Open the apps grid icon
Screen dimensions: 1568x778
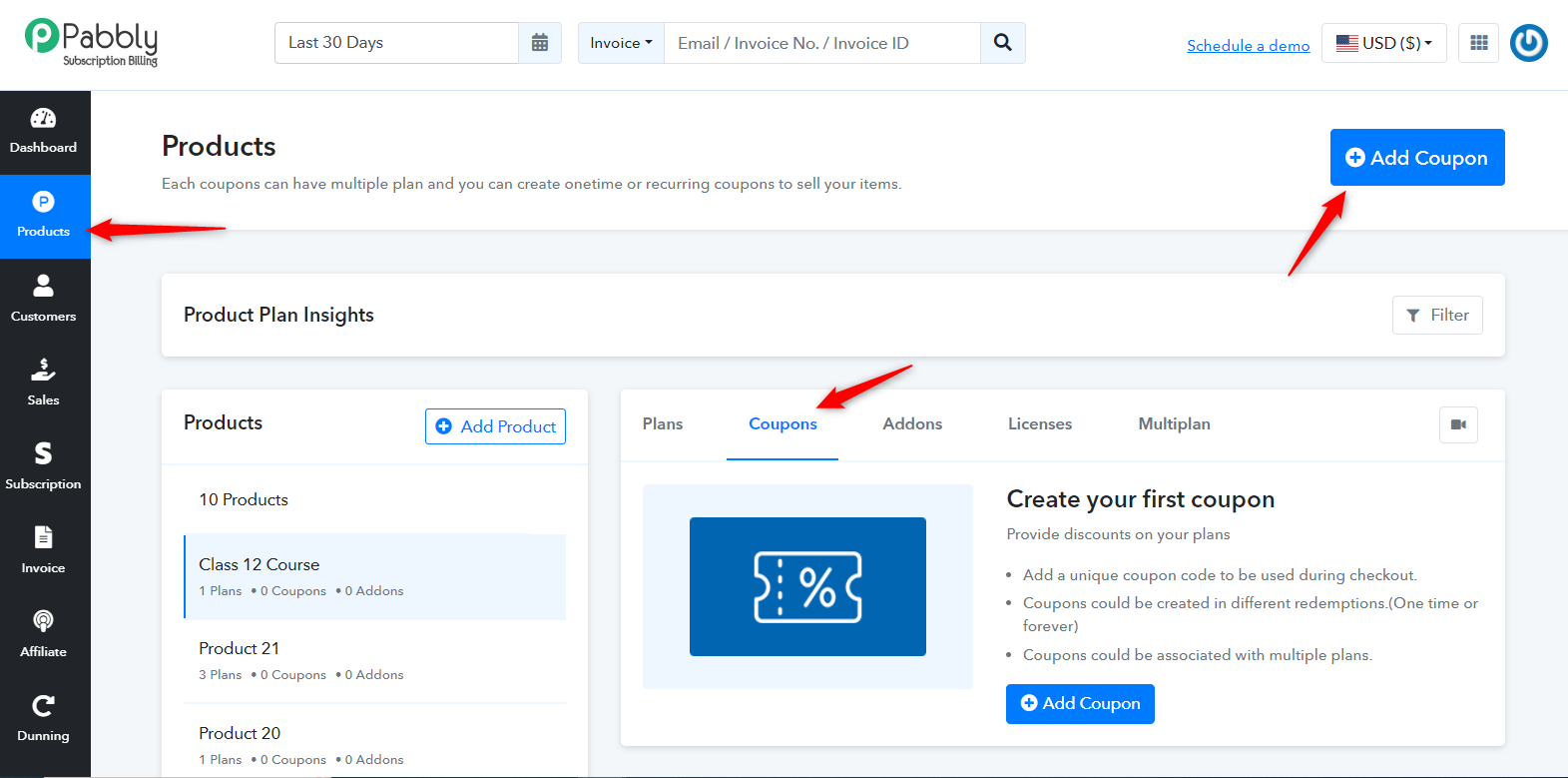coord(1479,43)
